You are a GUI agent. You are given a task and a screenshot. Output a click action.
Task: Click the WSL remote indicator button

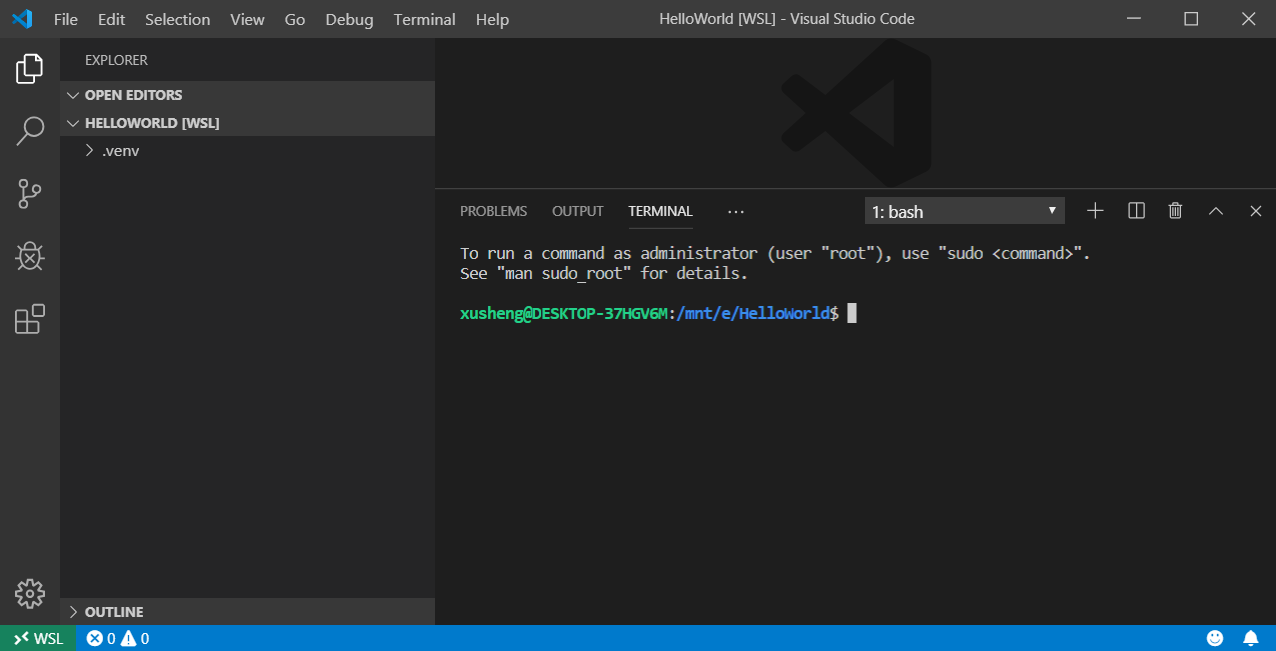[37, 638]
